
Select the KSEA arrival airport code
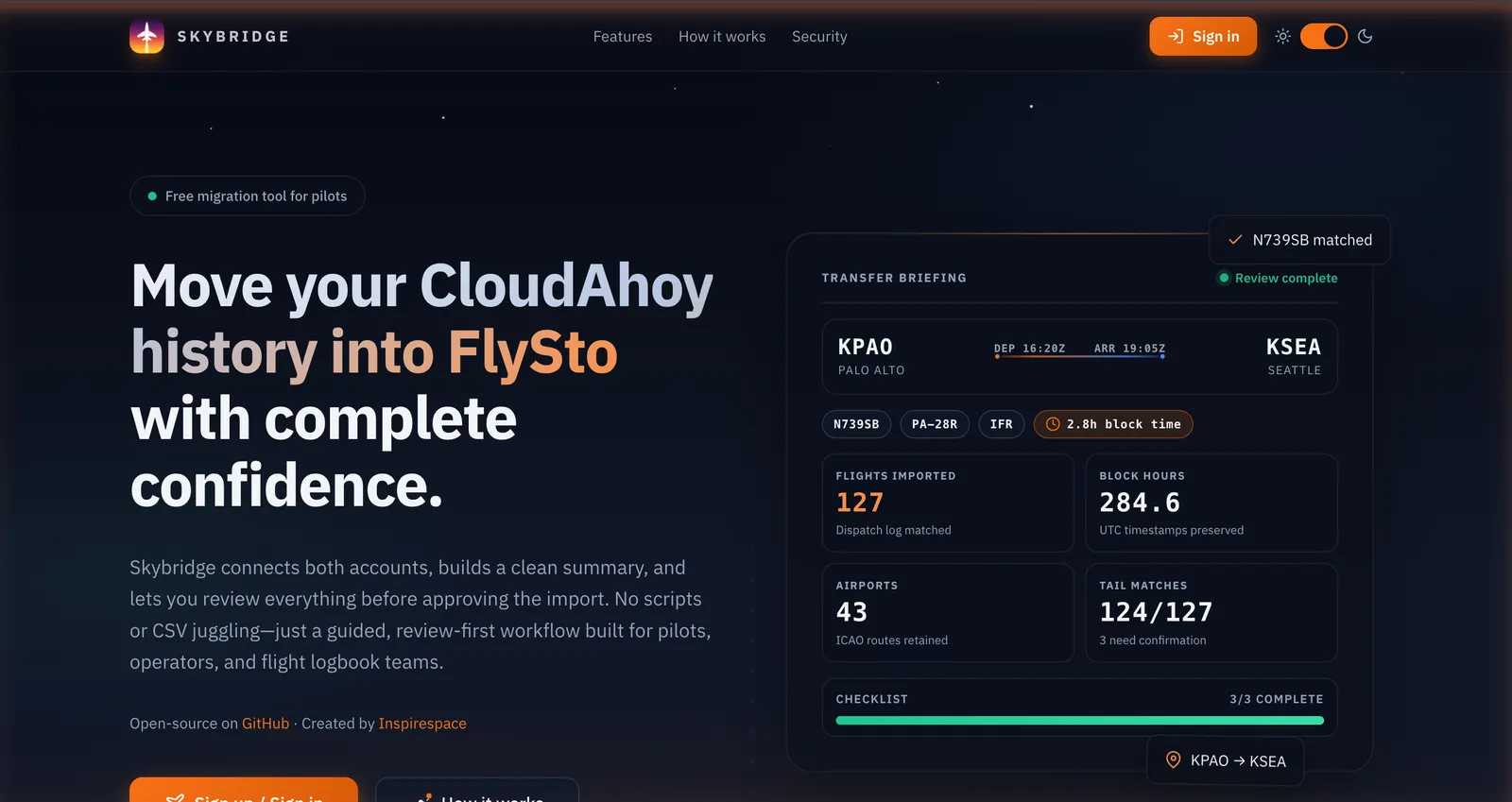(x=1293, y=347)
